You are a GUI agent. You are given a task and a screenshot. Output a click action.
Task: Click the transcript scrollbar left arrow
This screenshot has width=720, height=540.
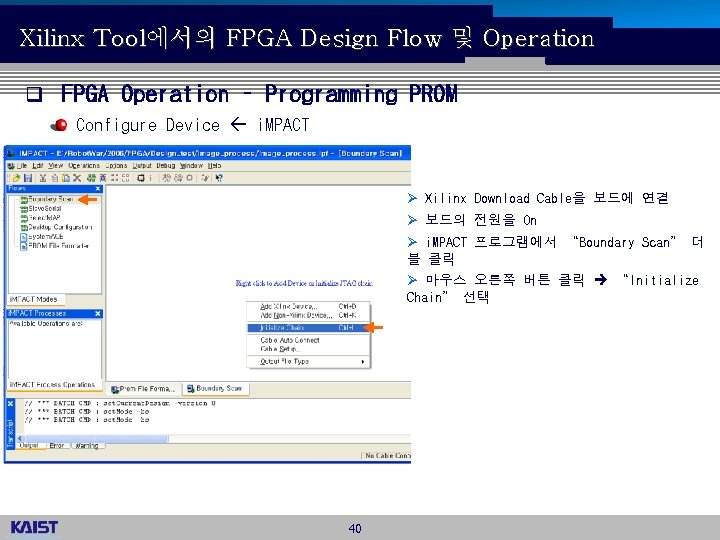click(19, 439)
